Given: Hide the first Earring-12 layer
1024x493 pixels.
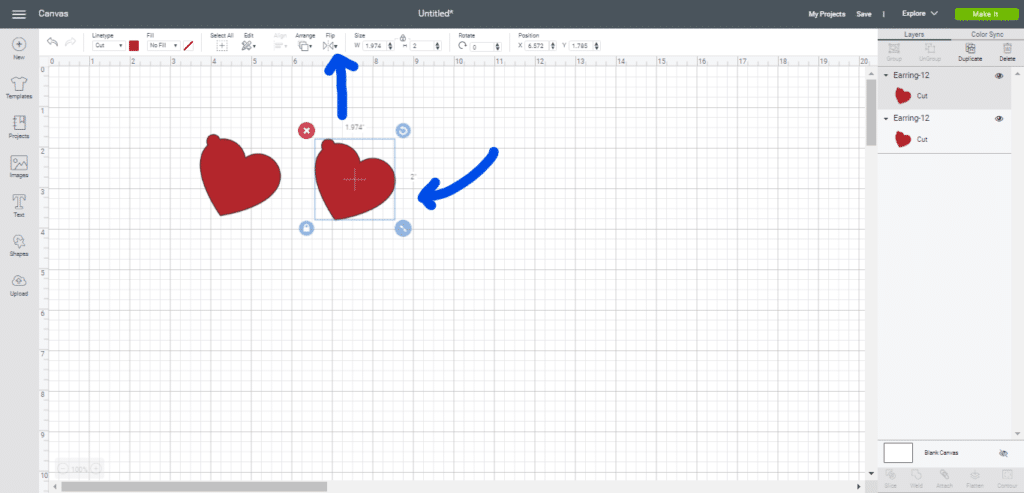Looking at the screenshot, I should click(x=998, y=76).
